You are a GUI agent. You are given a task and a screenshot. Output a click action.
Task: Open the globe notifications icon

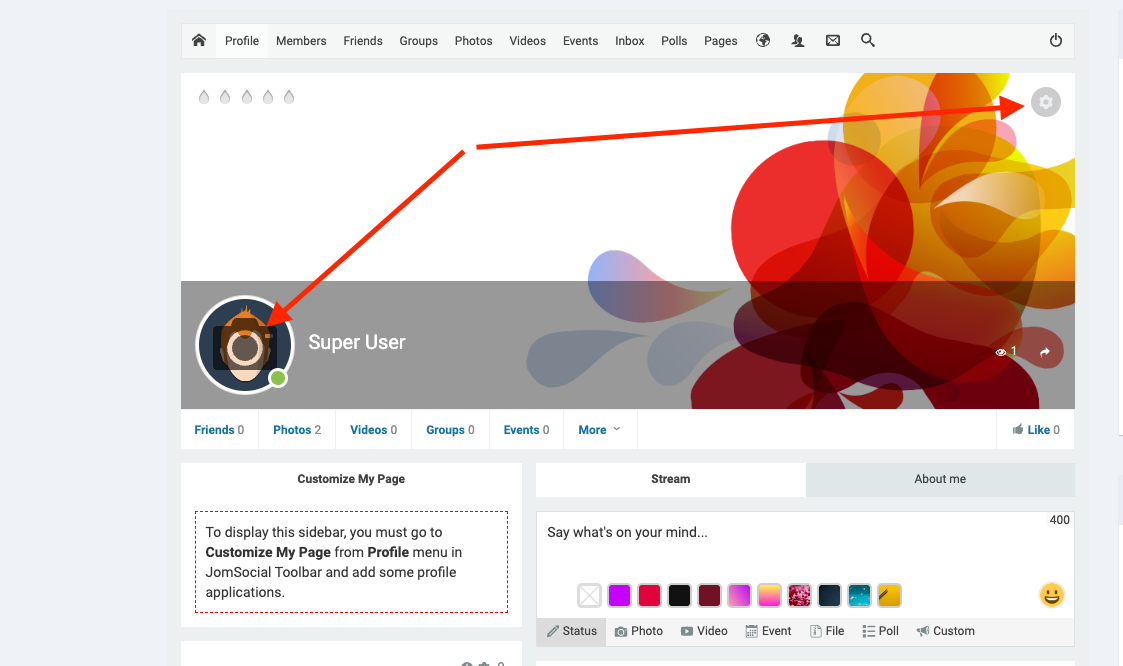coord(763,40)
